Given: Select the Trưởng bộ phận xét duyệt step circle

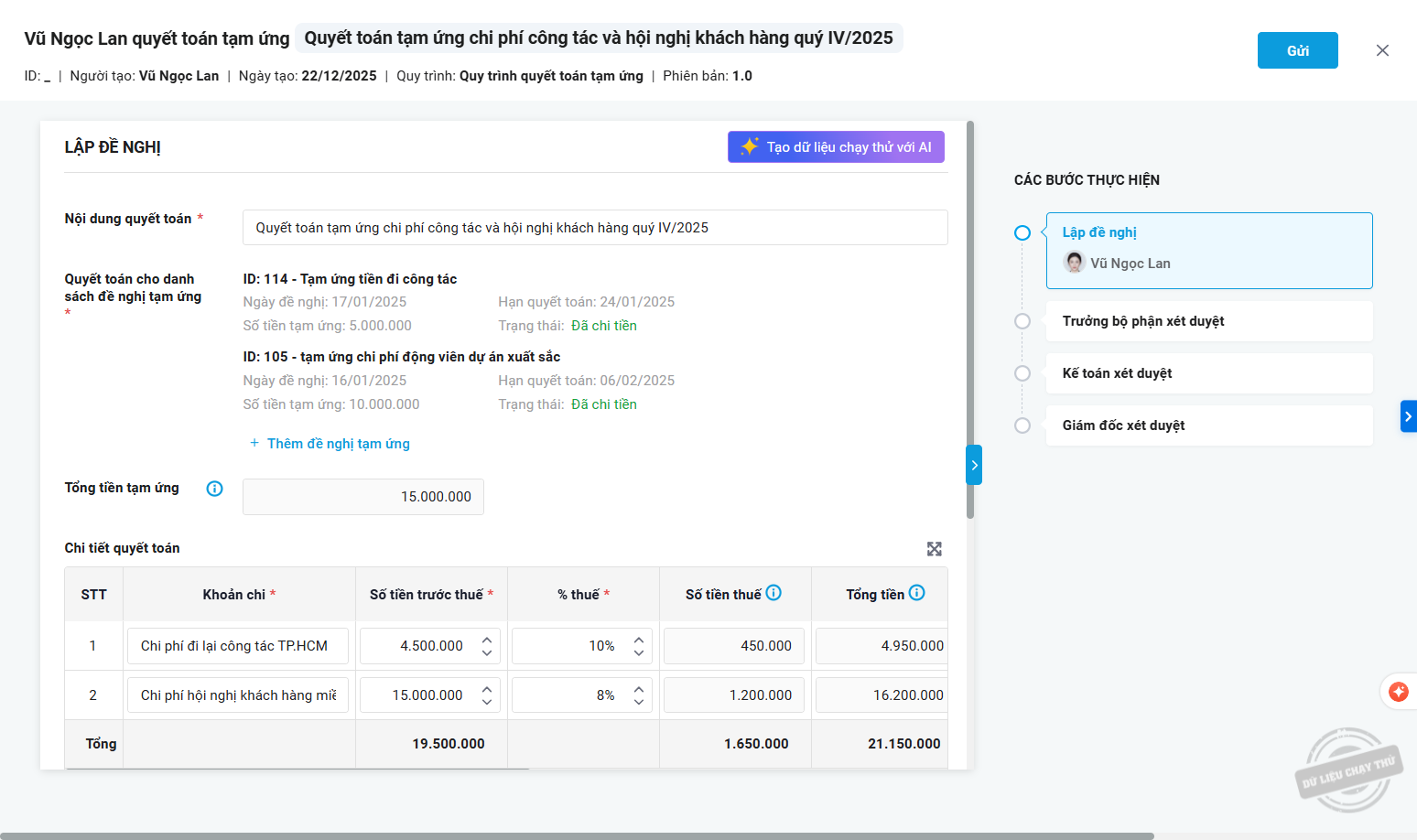Looking at the screenshot, I should coord(1022,321).
